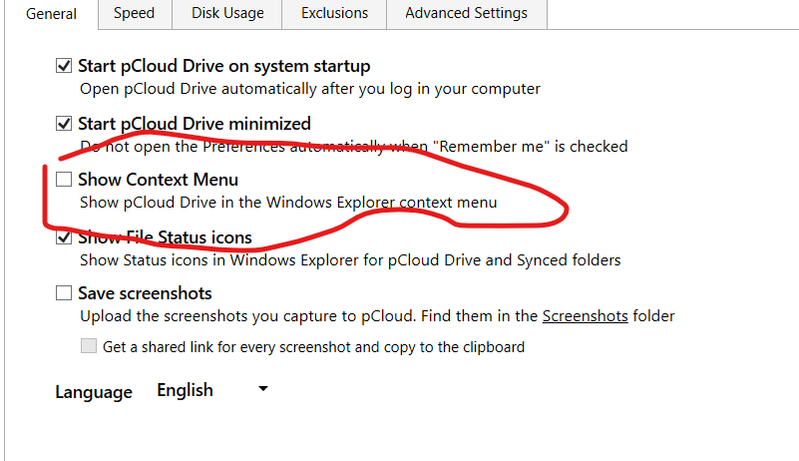This screenshot has width=799, height=461.
Task: Open the Screenshots folder link
Action: pos(585,317)
